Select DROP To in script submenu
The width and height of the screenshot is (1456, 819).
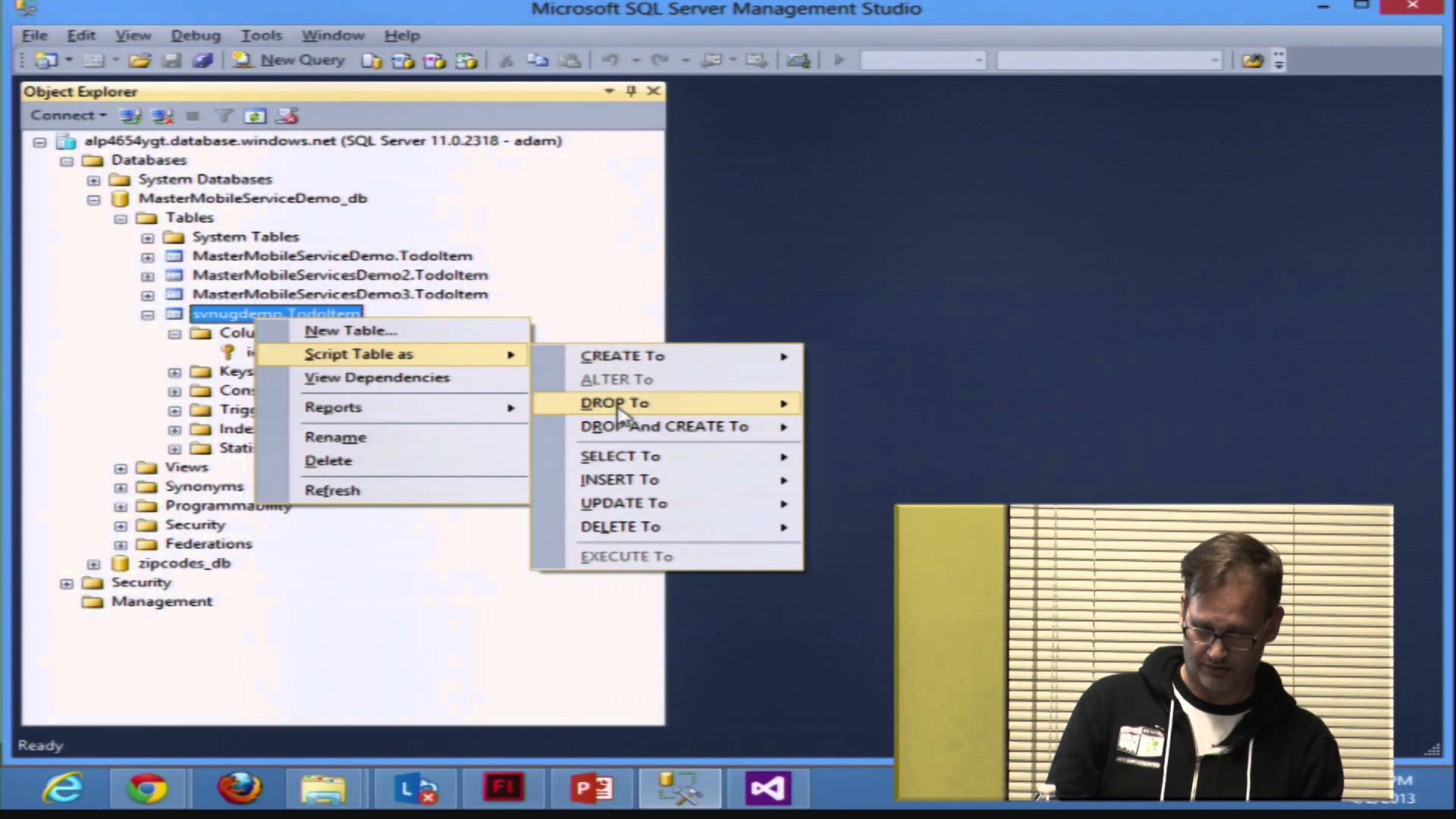667,403
